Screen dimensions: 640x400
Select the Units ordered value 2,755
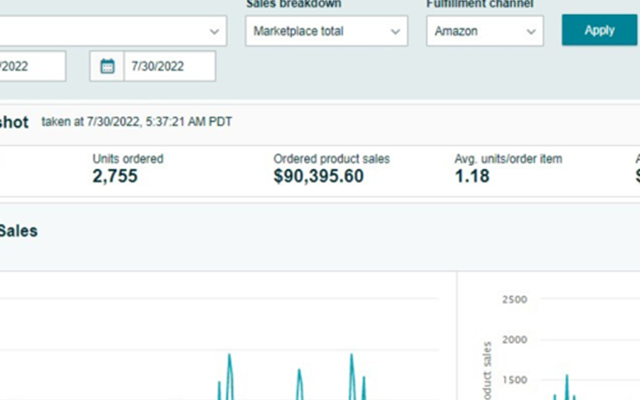115,176
